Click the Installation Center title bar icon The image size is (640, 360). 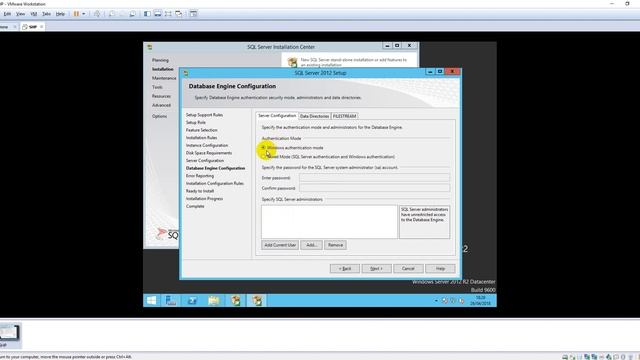point(150,47)
